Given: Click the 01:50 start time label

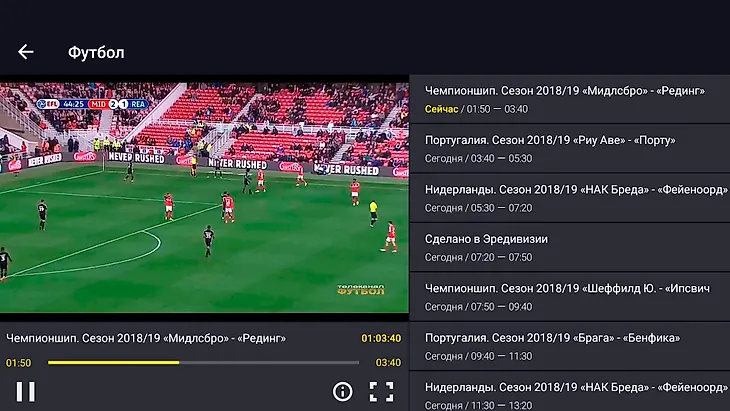Looking at the screenshot, I should tap(19, 363).
